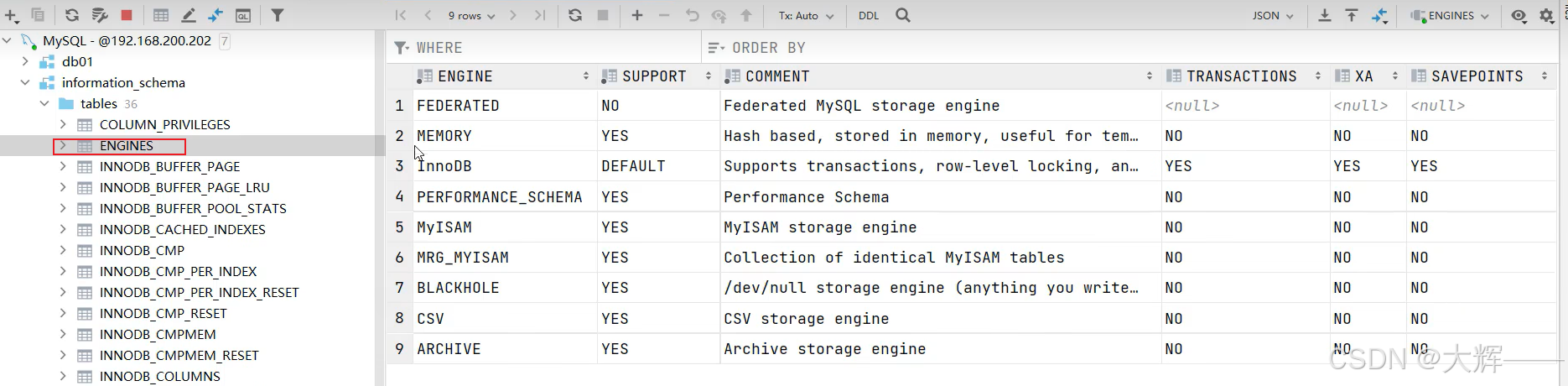1568x386 pixels.
Task: Click the DDL button
Action: 869,16
